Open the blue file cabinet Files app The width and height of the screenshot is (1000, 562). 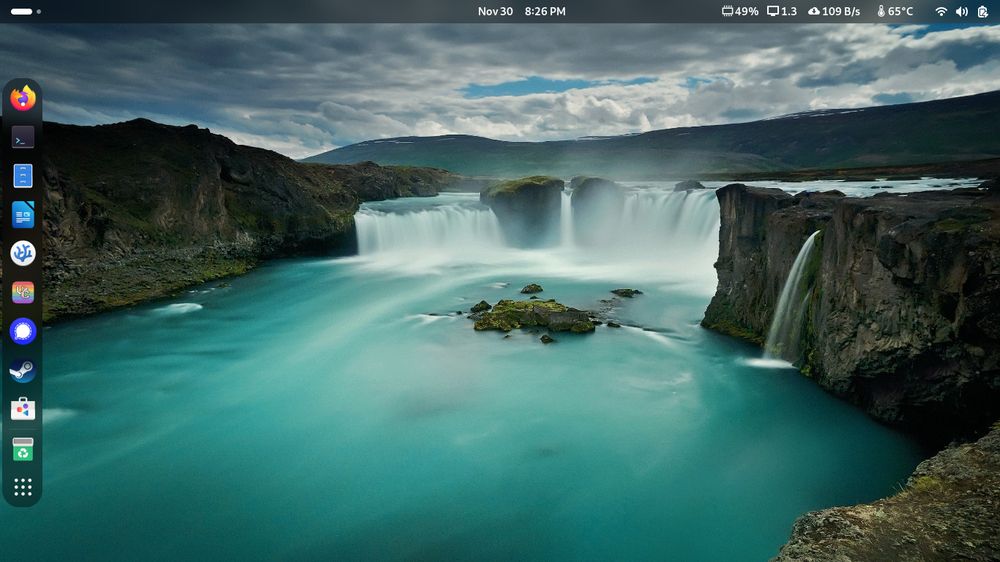[x=23, y=176]
